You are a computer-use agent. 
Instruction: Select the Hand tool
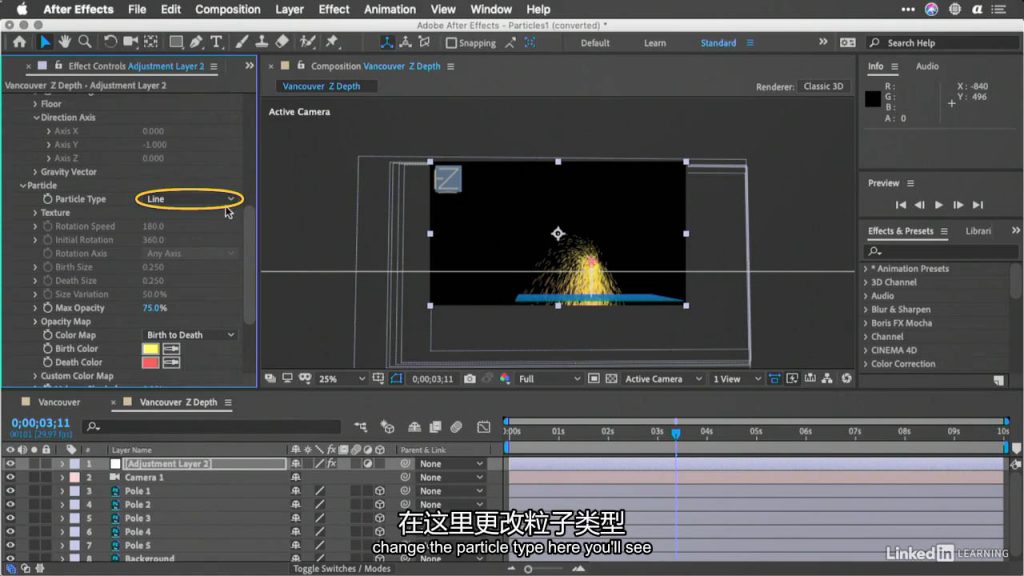coord(65,42)
